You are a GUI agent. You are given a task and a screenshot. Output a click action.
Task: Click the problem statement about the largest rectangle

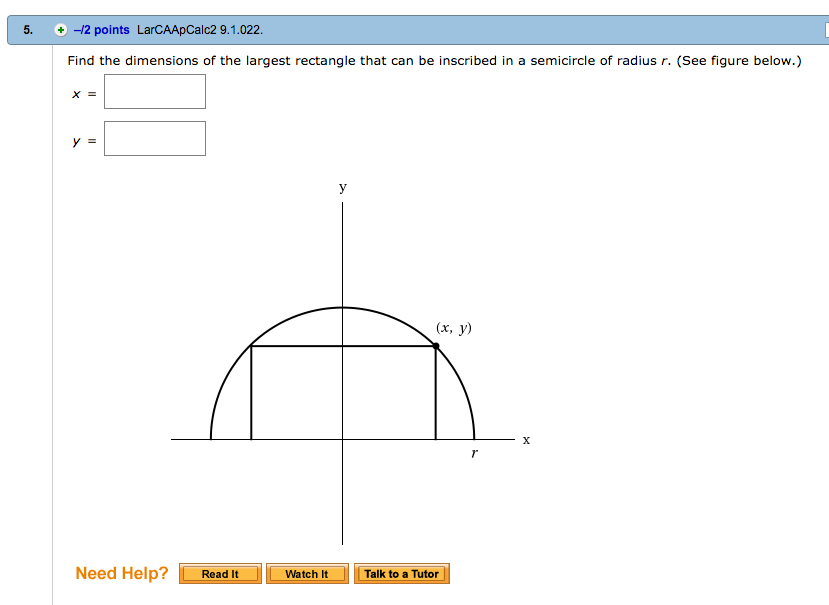[434, 61]
